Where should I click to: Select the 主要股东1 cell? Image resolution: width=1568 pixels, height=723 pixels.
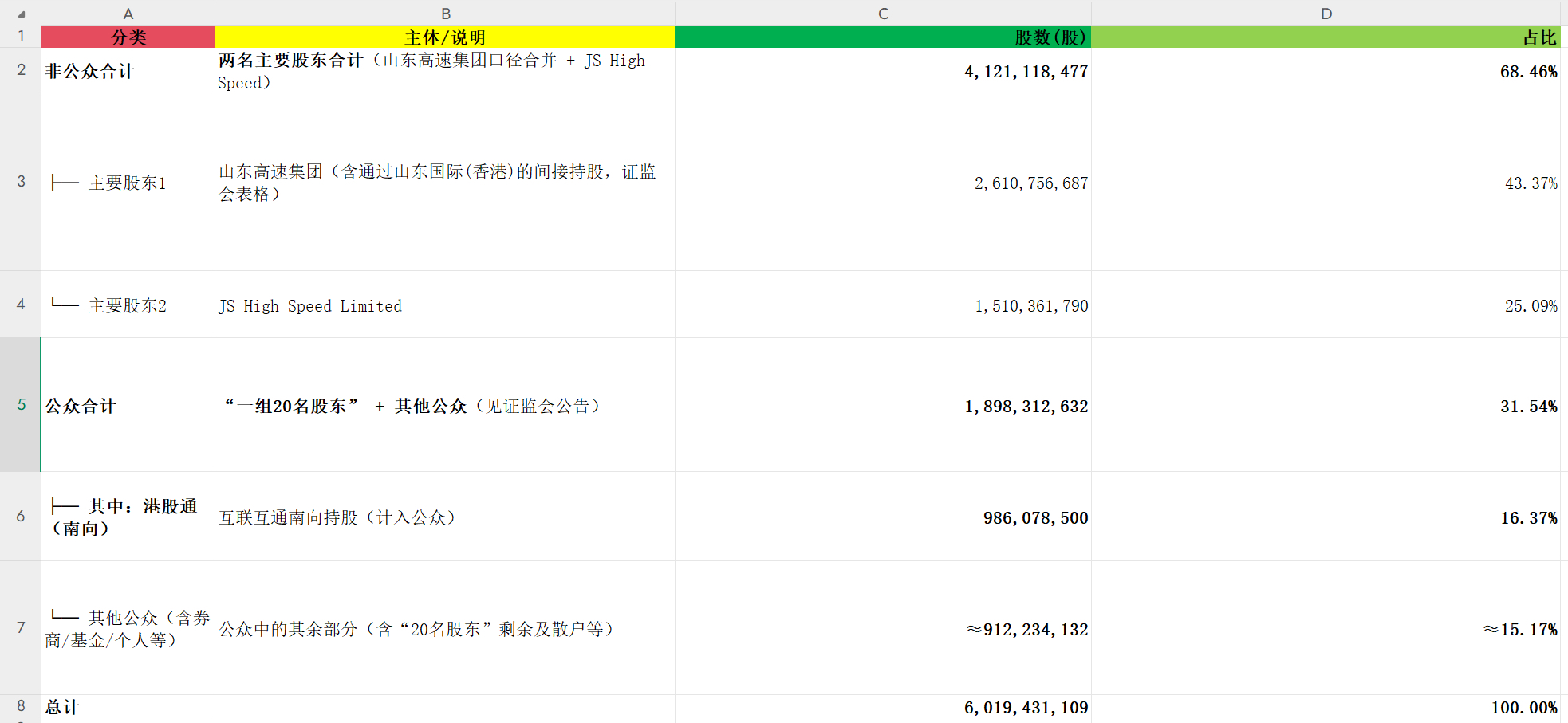[x=128, y=183]
